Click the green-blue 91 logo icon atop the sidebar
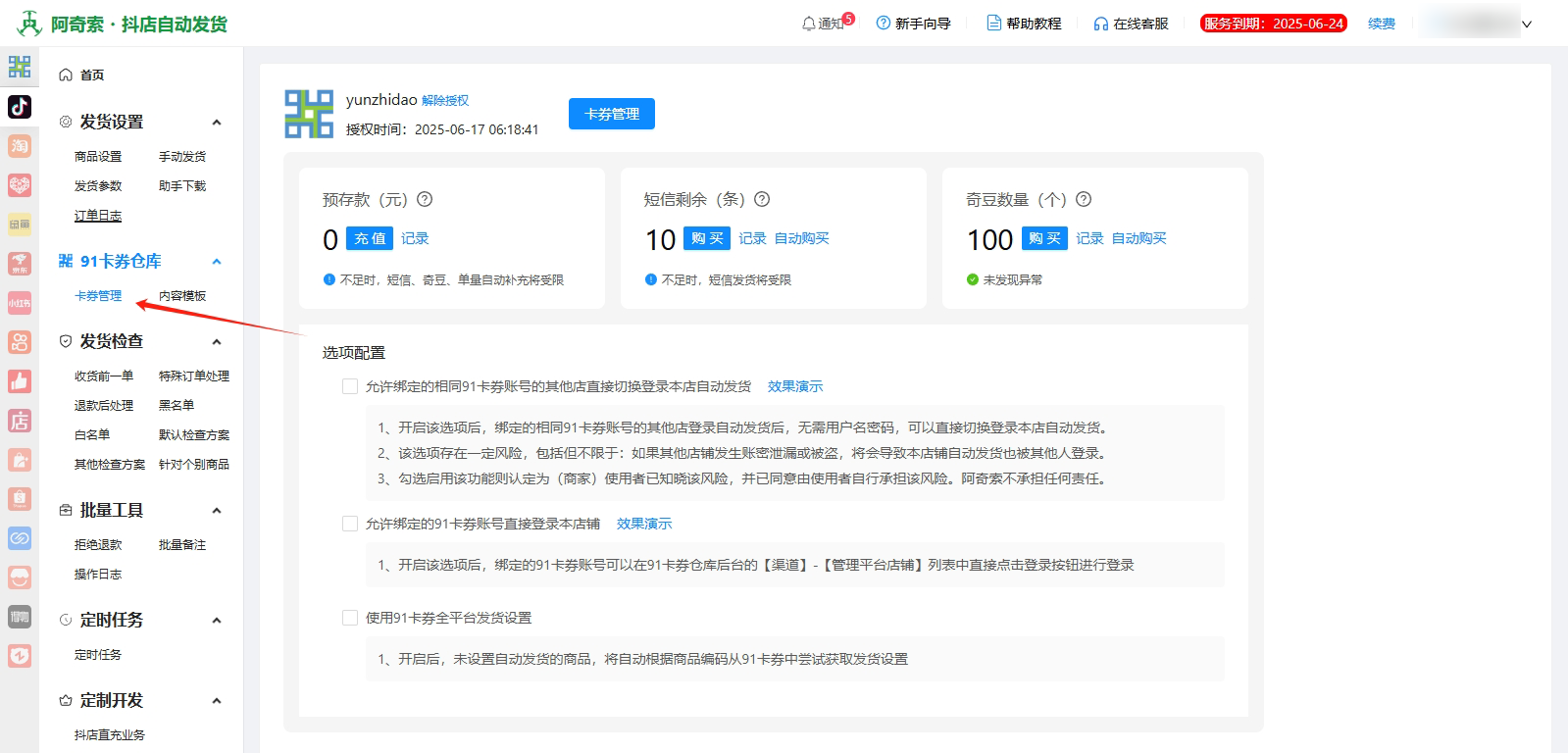 pos(20,67)
